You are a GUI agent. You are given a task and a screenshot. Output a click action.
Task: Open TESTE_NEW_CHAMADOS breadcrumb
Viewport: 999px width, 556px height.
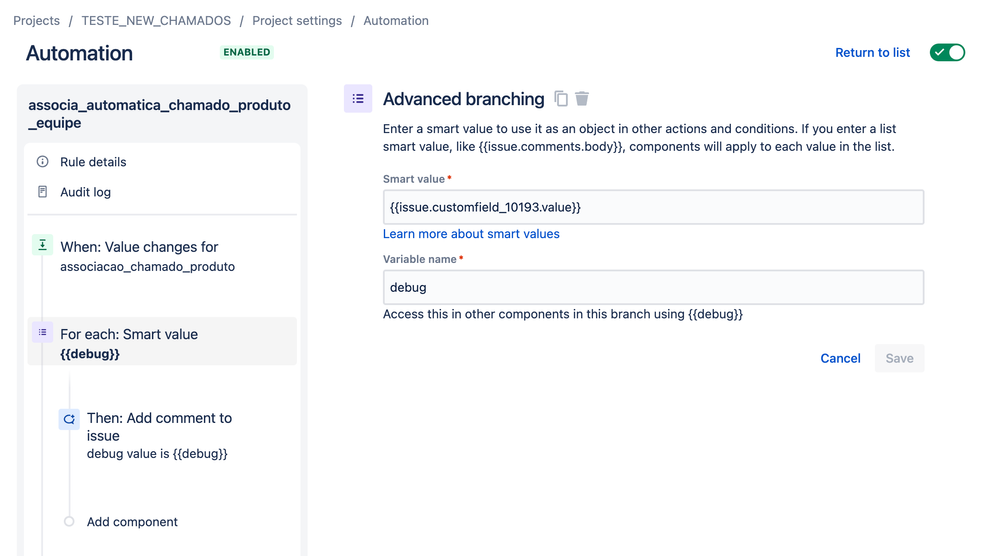coord(156,20)
